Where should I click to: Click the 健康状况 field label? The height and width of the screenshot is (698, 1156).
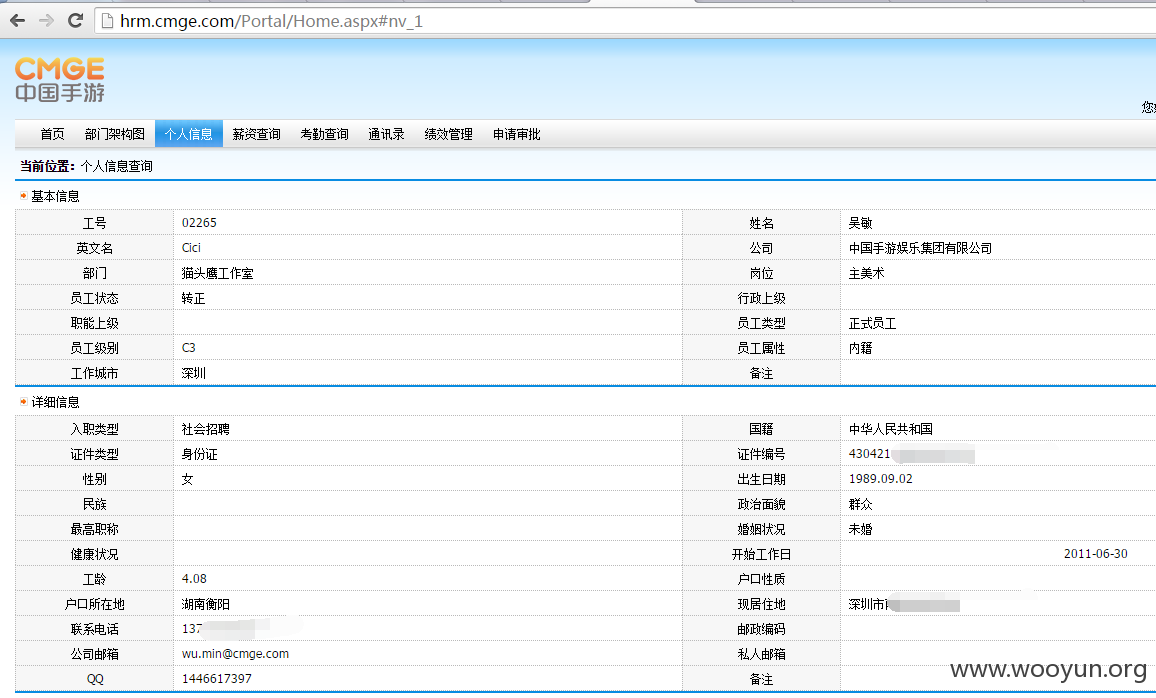[94, 554]
